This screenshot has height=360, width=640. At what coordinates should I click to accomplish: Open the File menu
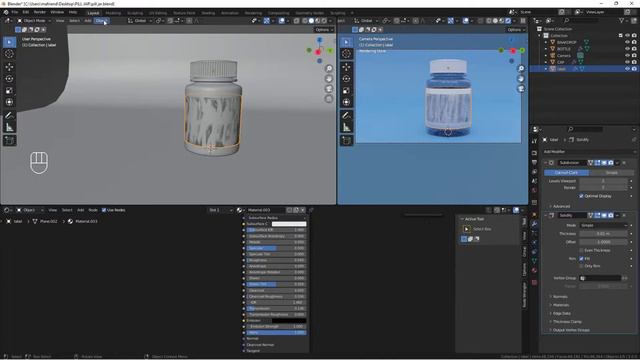pos(15,12)
